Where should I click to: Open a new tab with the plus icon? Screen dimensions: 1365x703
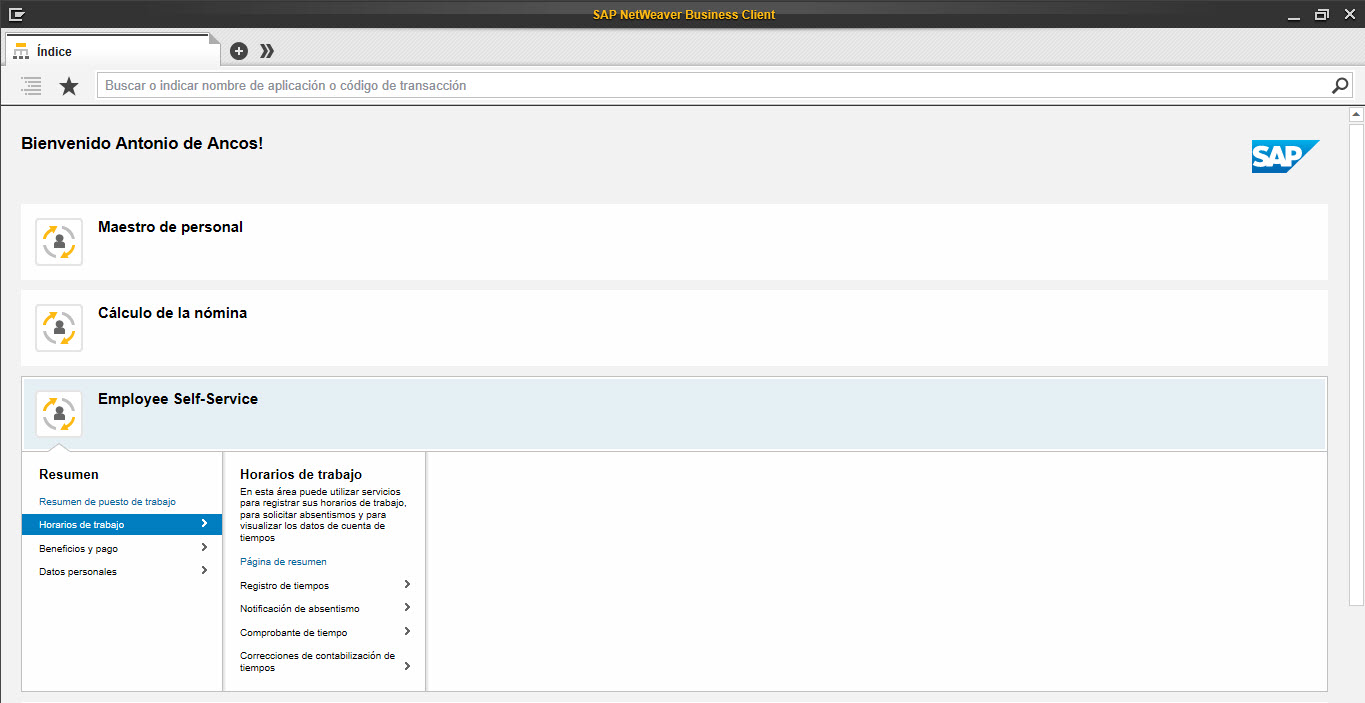point(238,50)
